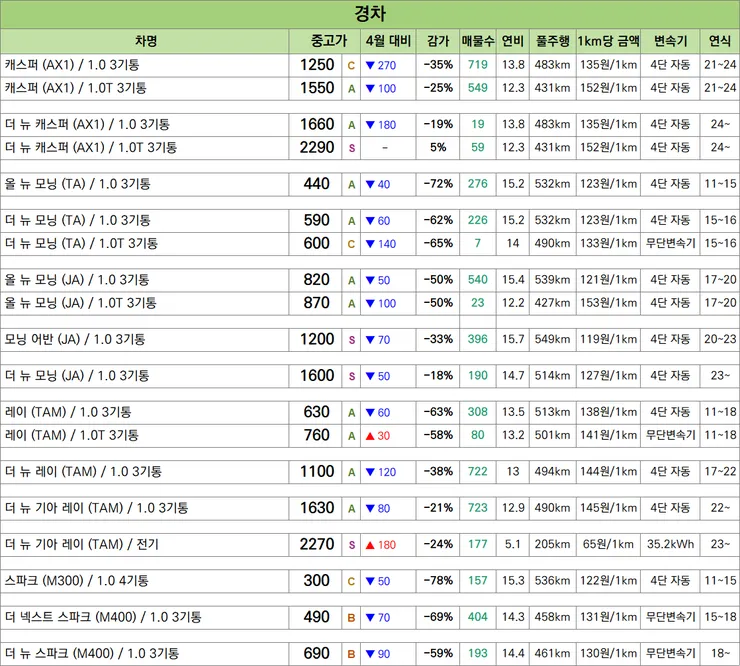Click 더 뉴 모닝 (TA) / 1.0 3기통
Screen dimensions: 740x666
pyautogui.click(x=77, y=220)
